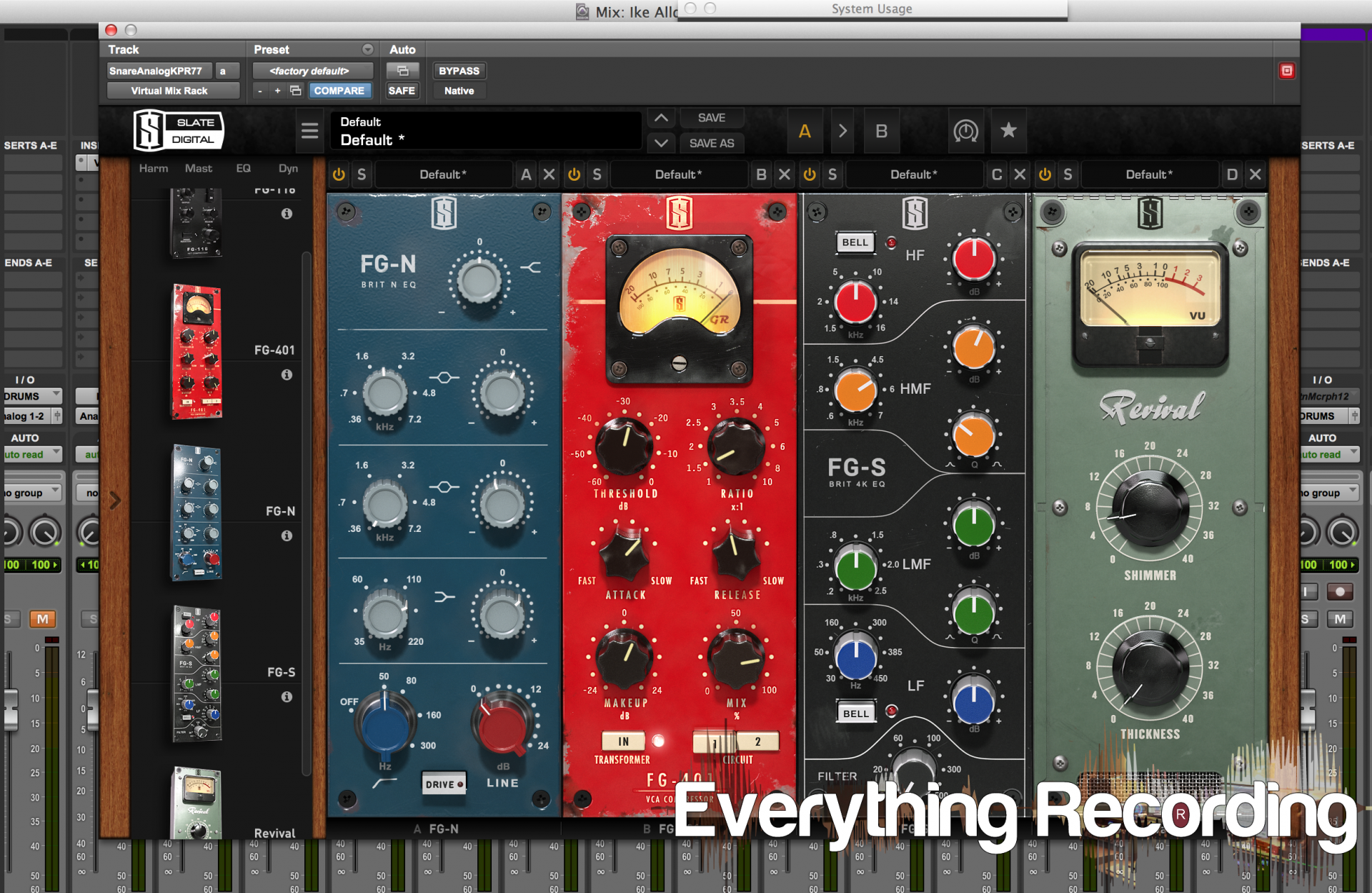Remove module from slot A with X

point(549,174)
